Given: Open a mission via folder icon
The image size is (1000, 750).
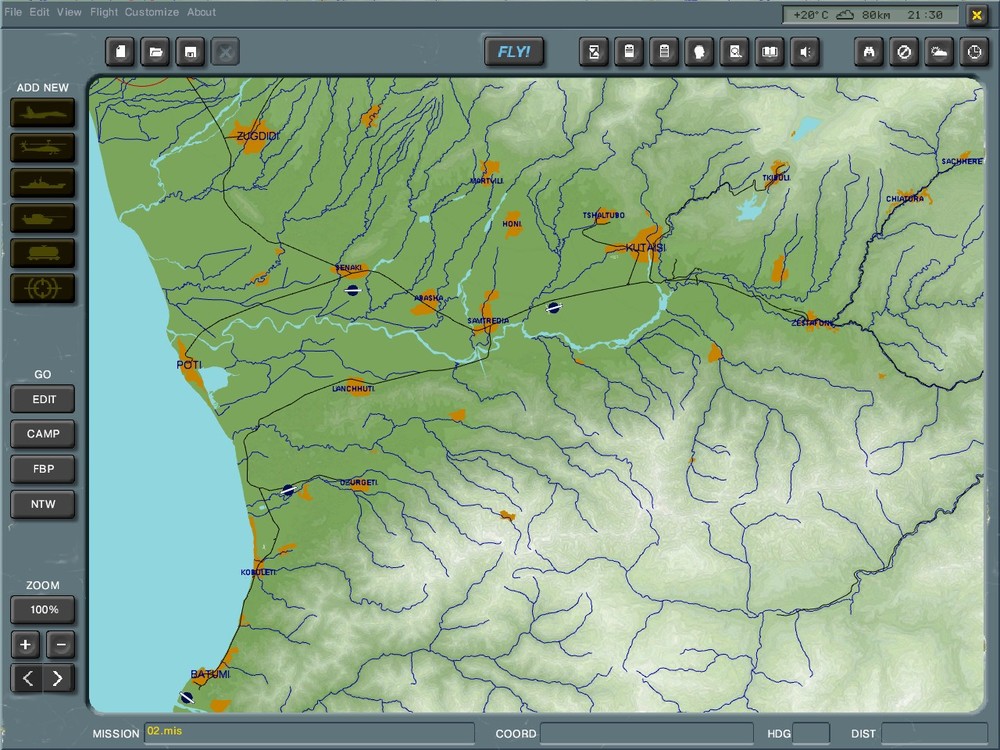Looking at the screenshot, I should tap(155, 51).
